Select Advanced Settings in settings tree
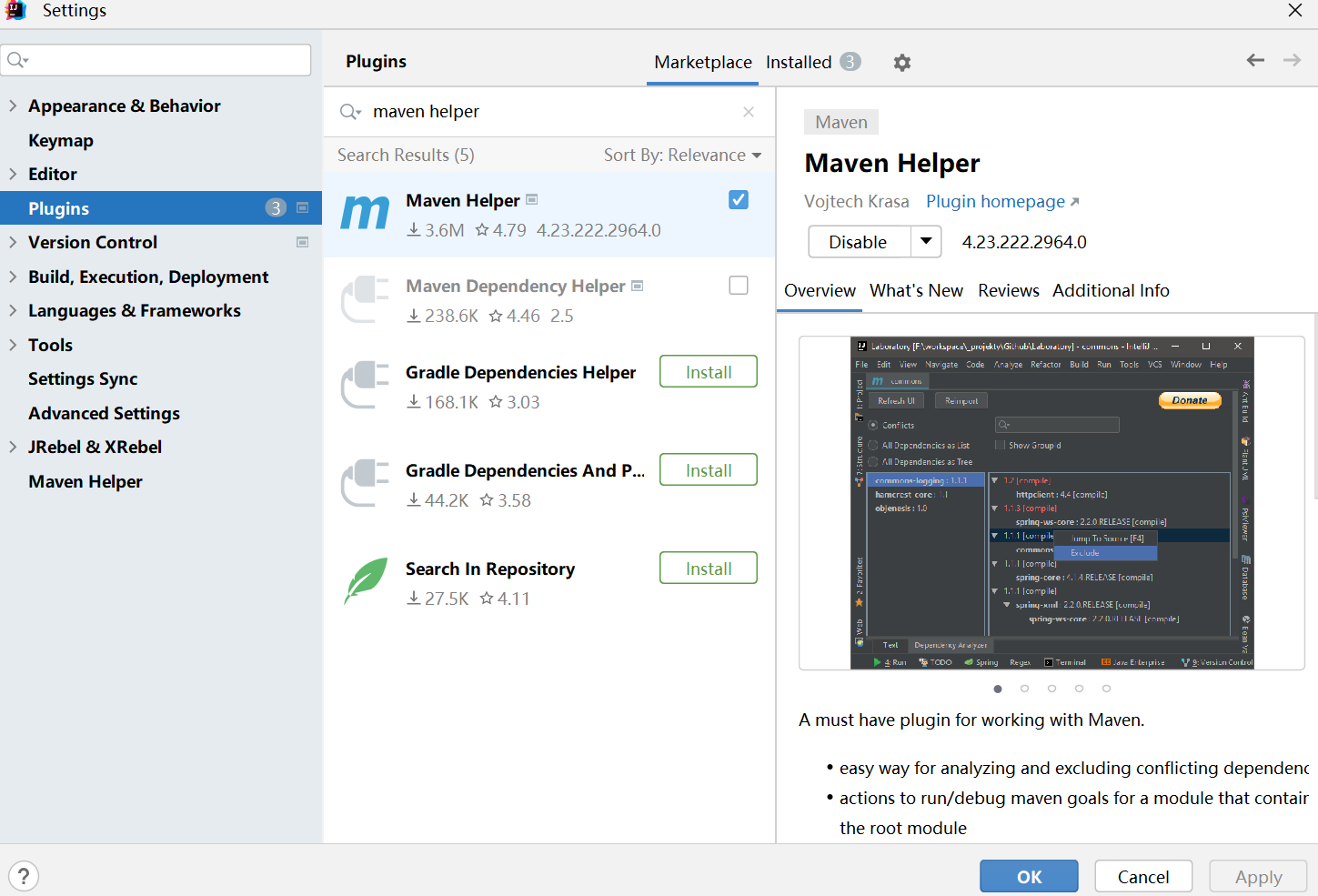 (104, 413)
